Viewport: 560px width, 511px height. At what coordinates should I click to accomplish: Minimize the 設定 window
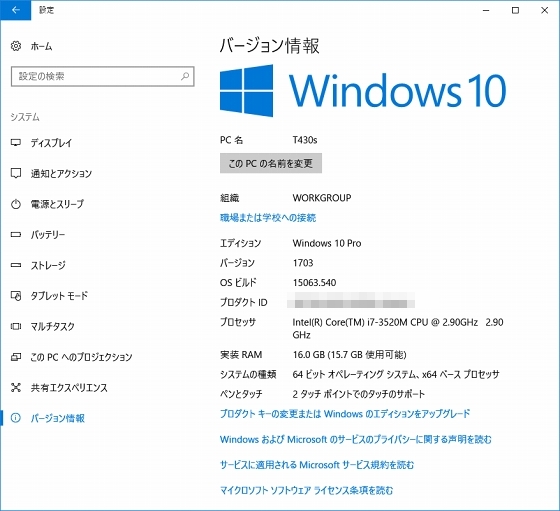click(486, 10)
